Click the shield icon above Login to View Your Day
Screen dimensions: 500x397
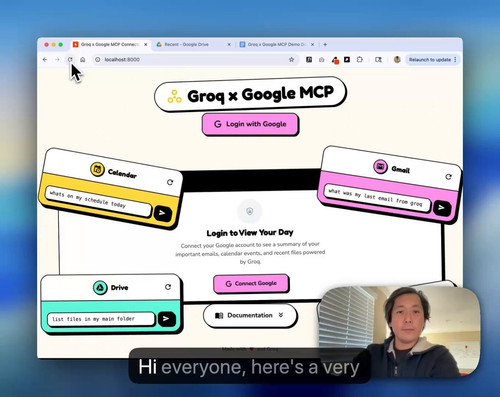pos(250,211)
